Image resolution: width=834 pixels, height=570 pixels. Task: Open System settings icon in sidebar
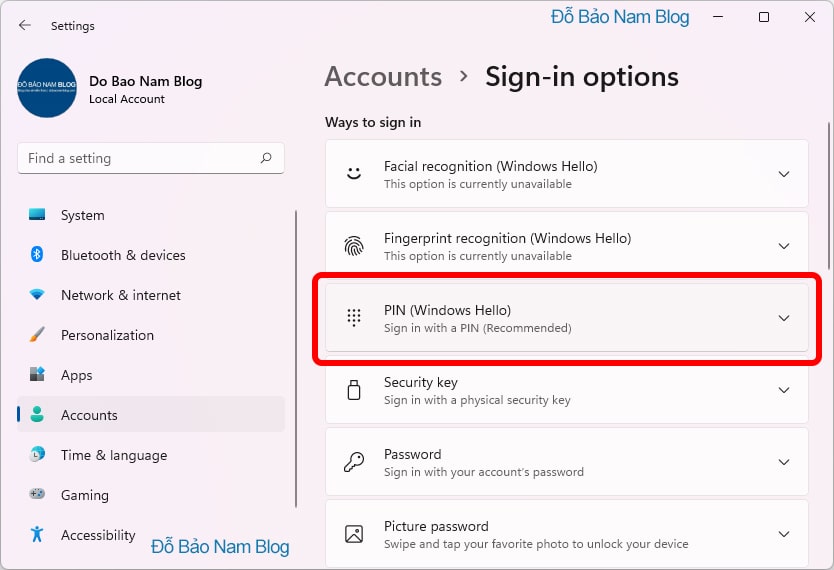pyautogui.click(x=37, y=214)
